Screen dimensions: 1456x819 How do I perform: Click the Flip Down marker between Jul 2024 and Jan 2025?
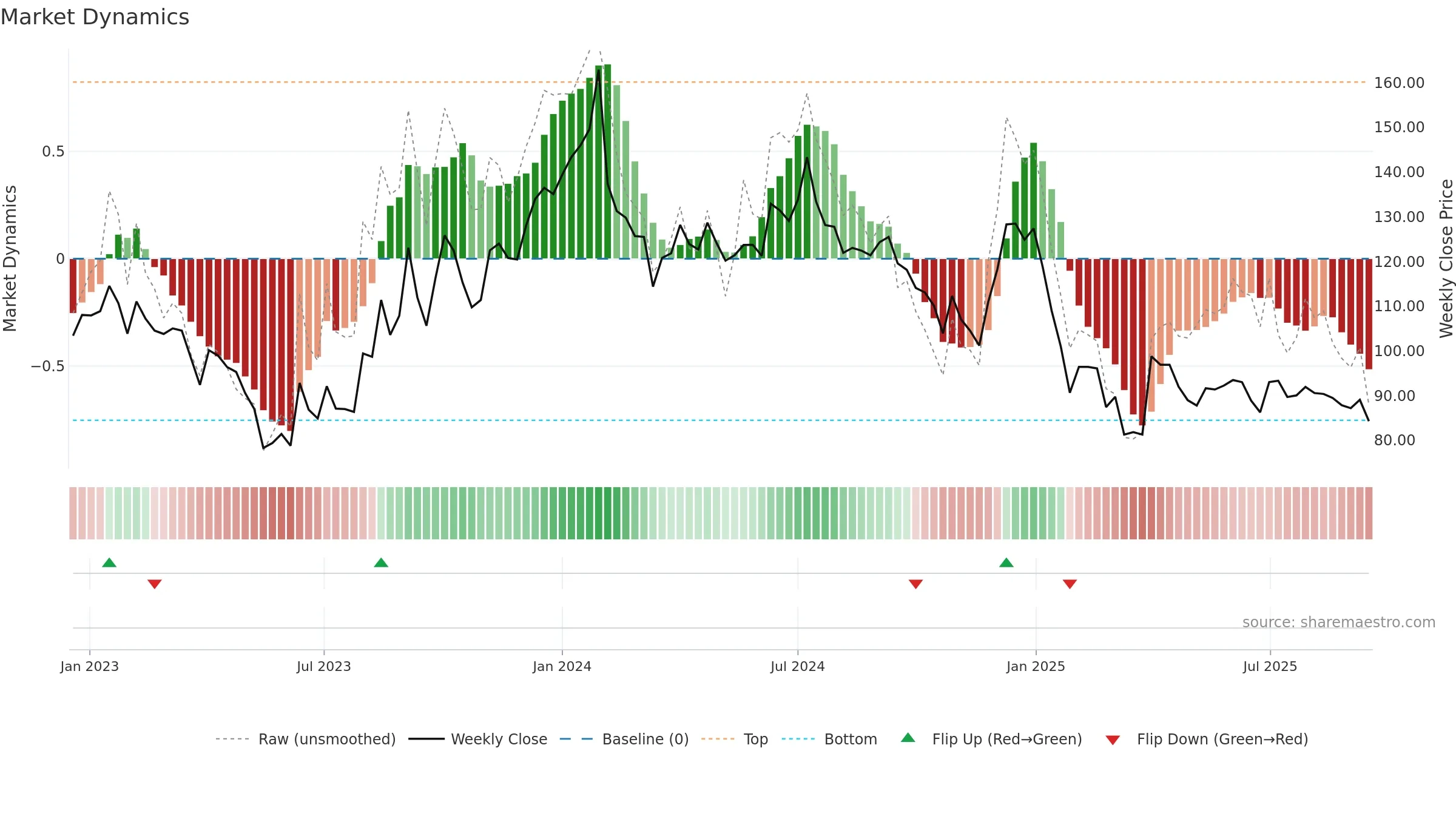916,584
